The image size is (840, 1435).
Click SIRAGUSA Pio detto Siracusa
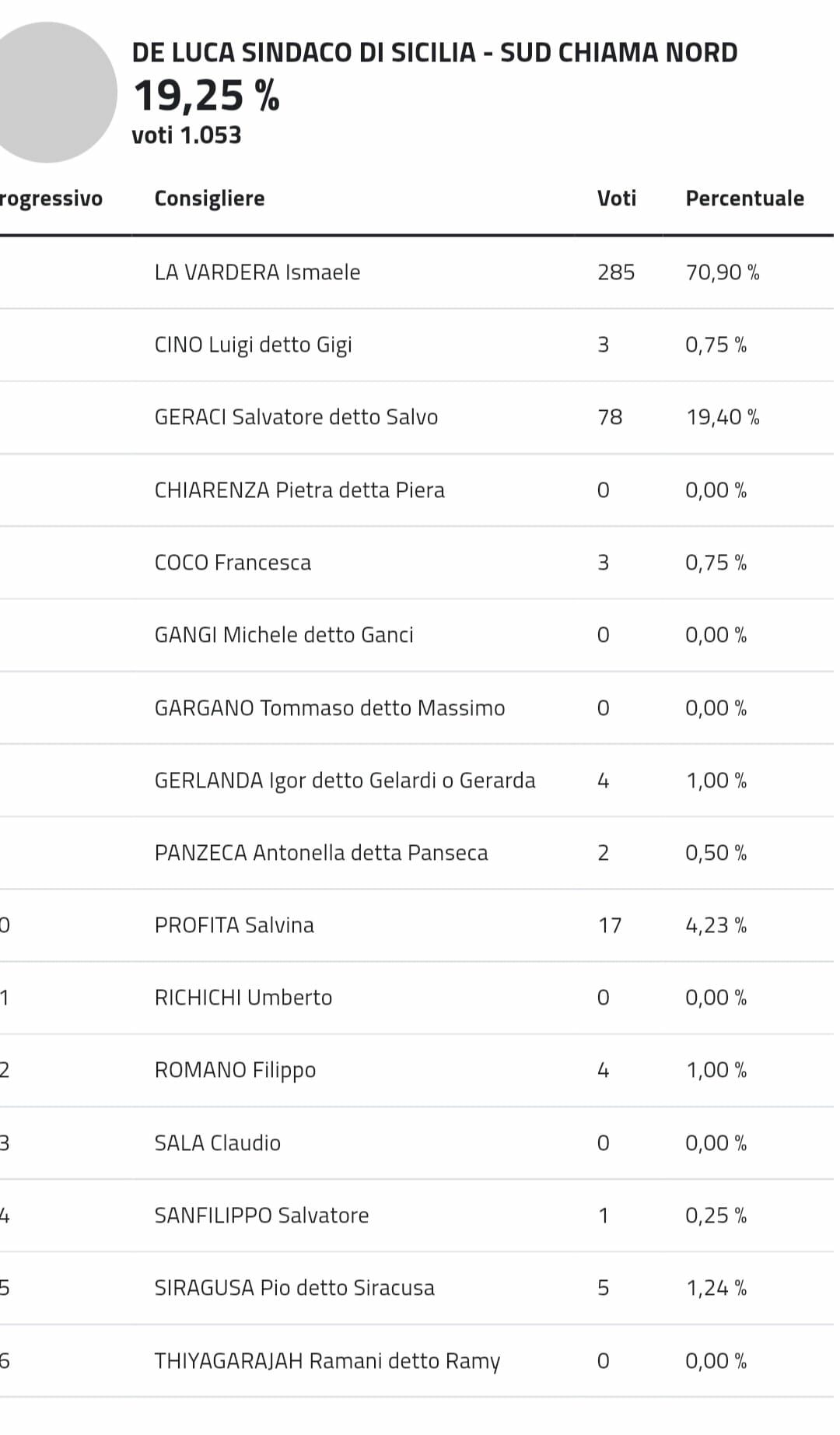click(294, 1288)
